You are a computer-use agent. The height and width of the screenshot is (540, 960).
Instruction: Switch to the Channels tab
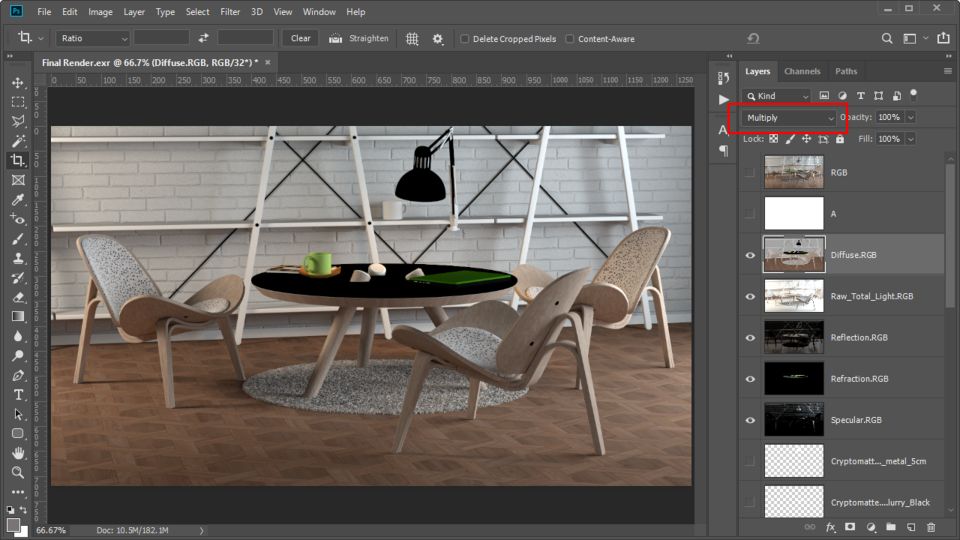coord(802,72)
